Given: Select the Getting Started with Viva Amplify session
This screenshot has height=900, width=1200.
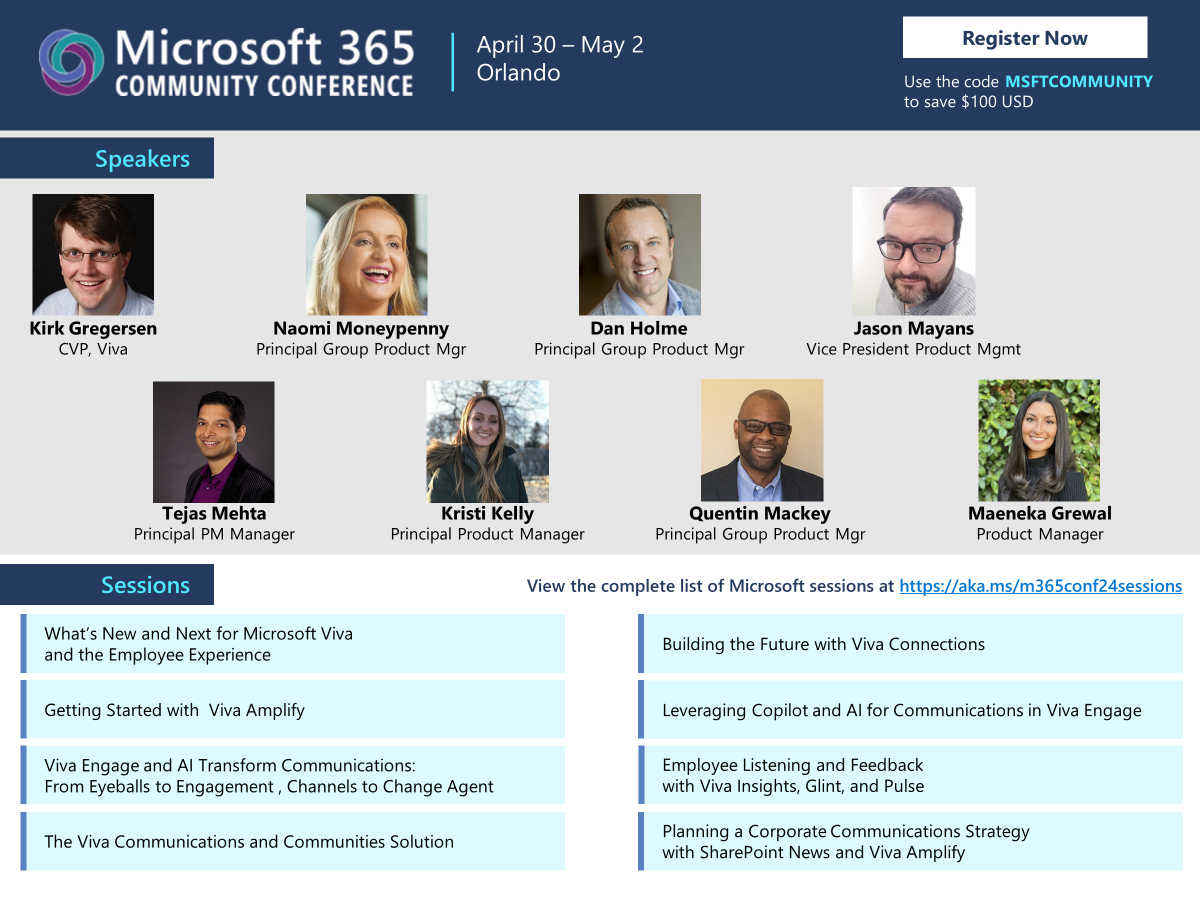Looking at the screenshot, I should pyautogui.click(x=293, y=709).
